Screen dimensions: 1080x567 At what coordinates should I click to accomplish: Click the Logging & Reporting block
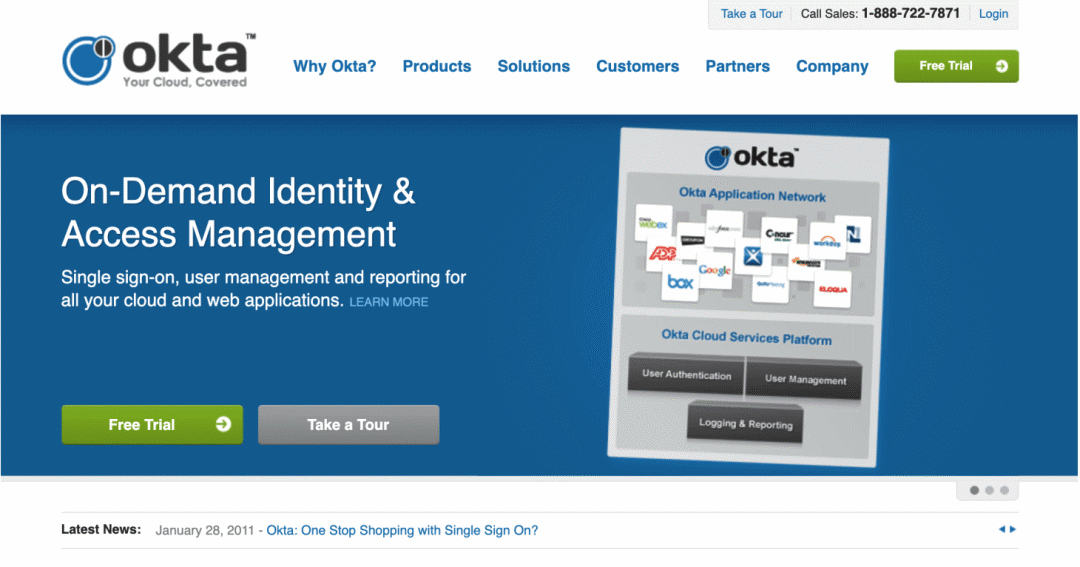pos(745,423)
